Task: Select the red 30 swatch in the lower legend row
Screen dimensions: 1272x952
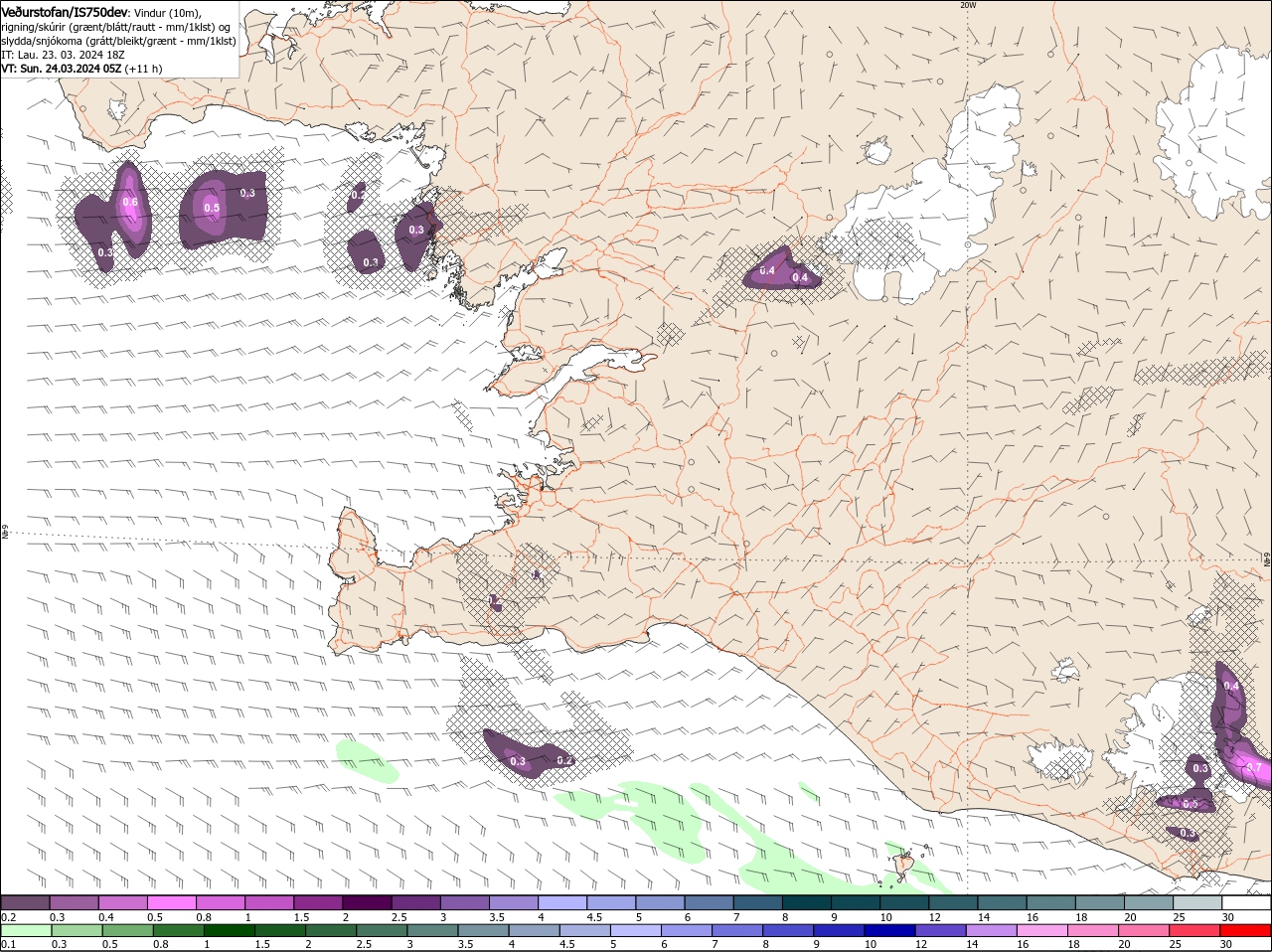Action: coord(1246,930)
